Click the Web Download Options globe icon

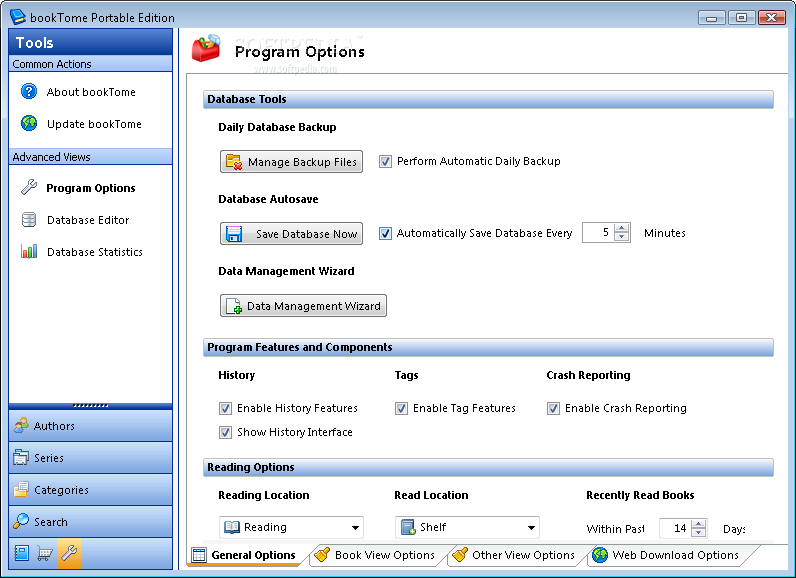pos(600,555)
